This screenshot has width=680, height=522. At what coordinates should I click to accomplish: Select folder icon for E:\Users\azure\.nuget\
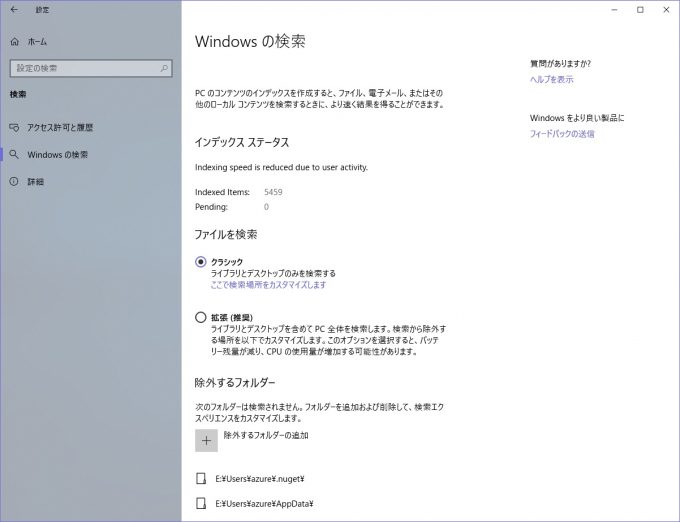tap(201, 479)
